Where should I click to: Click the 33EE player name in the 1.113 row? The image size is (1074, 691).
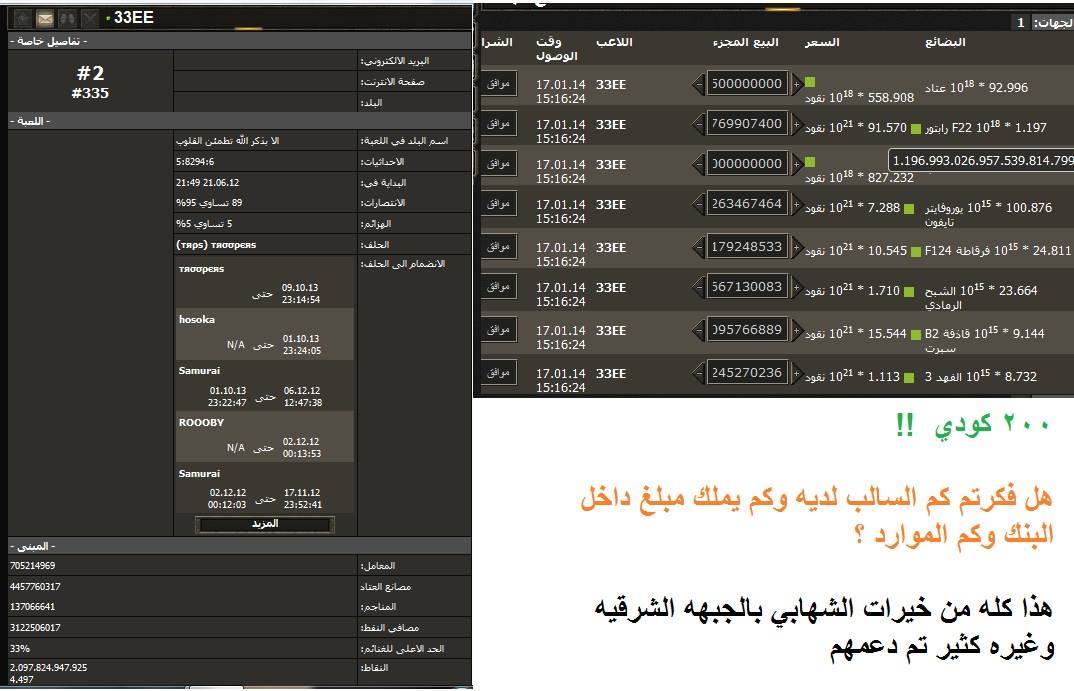tap(611, 374)
